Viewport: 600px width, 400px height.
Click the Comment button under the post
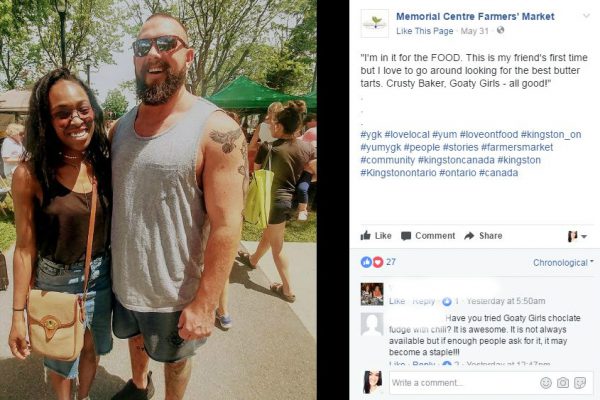428,236
